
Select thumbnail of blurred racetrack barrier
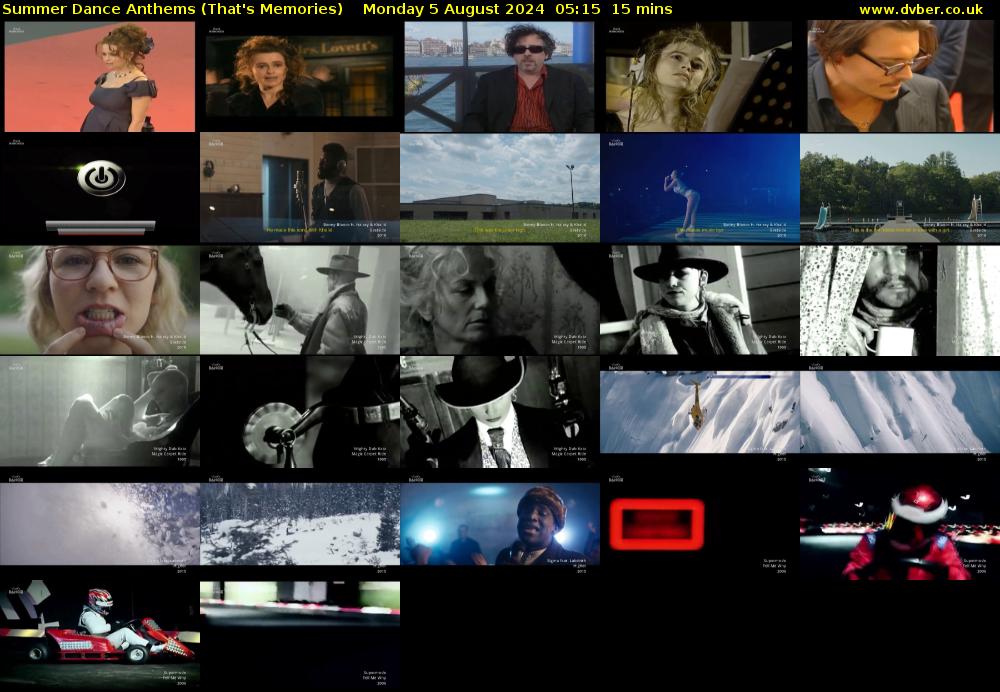coord(300,636)
